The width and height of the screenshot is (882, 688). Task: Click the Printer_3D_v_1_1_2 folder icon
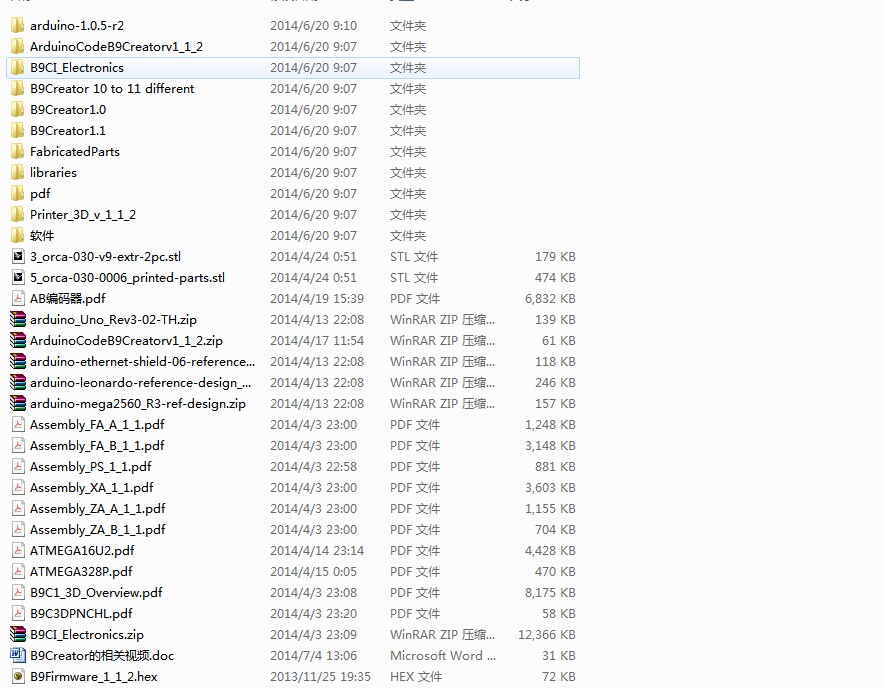(17, 214)
